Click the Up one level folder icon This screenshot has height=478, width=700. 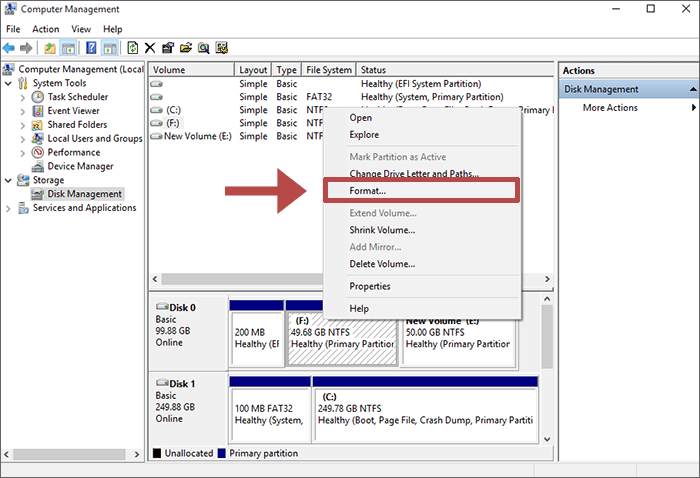50,48
